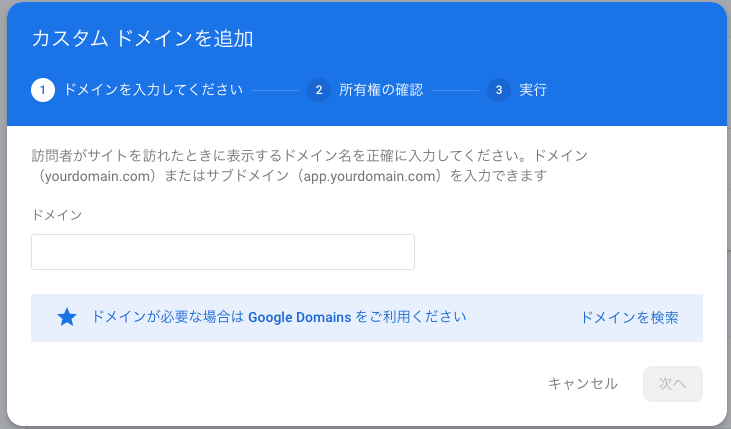Click the 実行 step label

tap(533, 90)
